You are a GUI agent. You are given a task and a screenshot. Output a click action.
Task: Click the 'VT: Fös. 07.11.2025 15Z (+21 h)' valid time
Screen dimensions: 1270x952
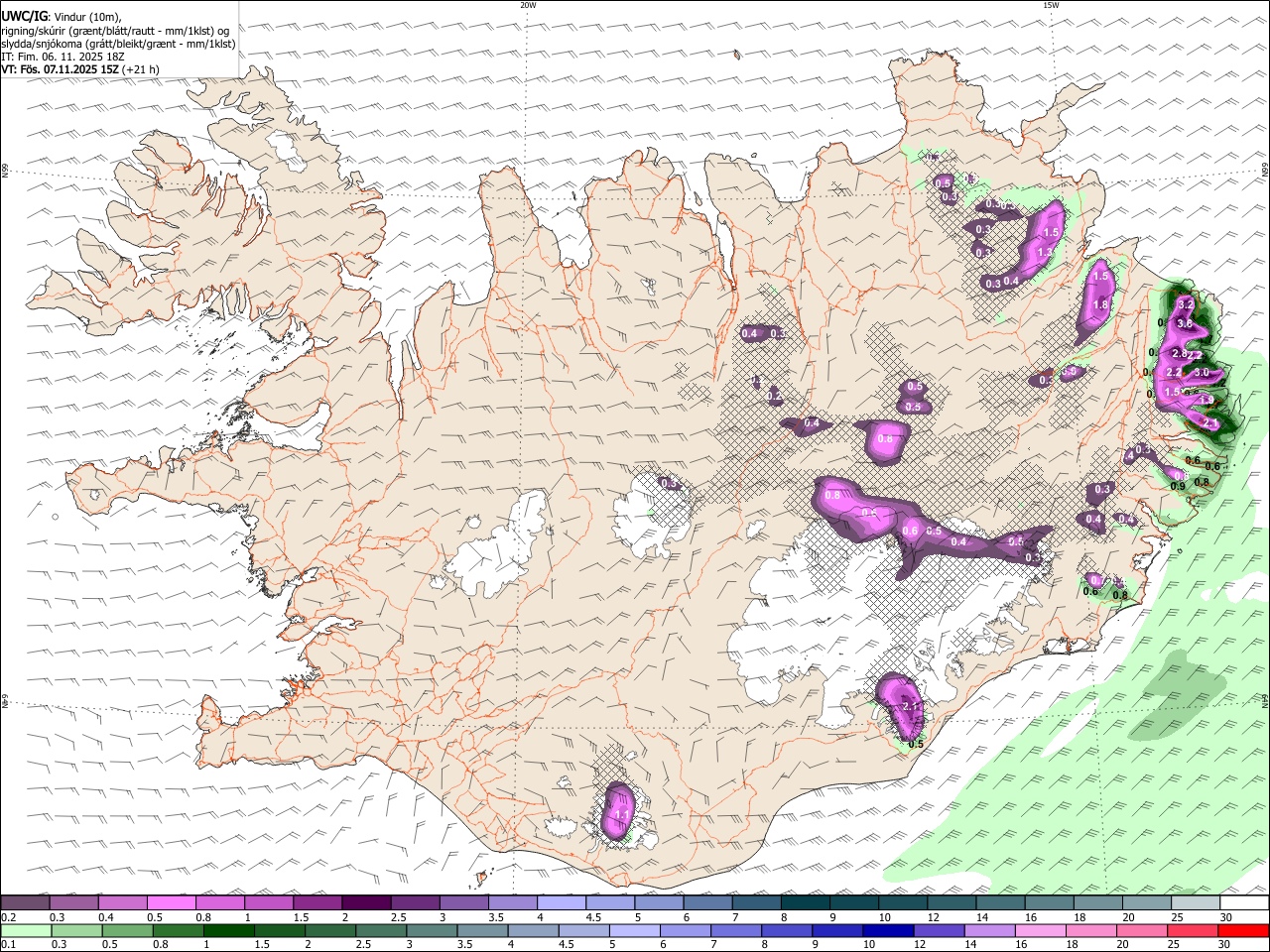coord(80,69)
